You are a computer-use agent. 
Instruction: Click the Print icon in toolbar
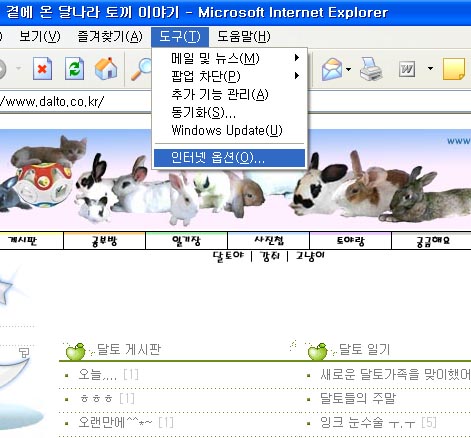coord(371,69)
